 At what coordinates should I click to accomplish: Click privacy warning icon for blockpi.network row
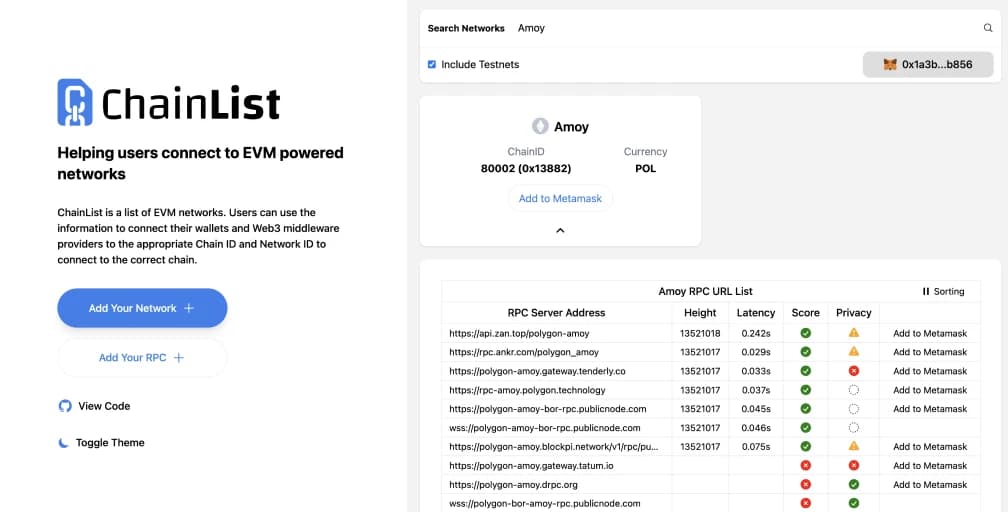(854, 446)
